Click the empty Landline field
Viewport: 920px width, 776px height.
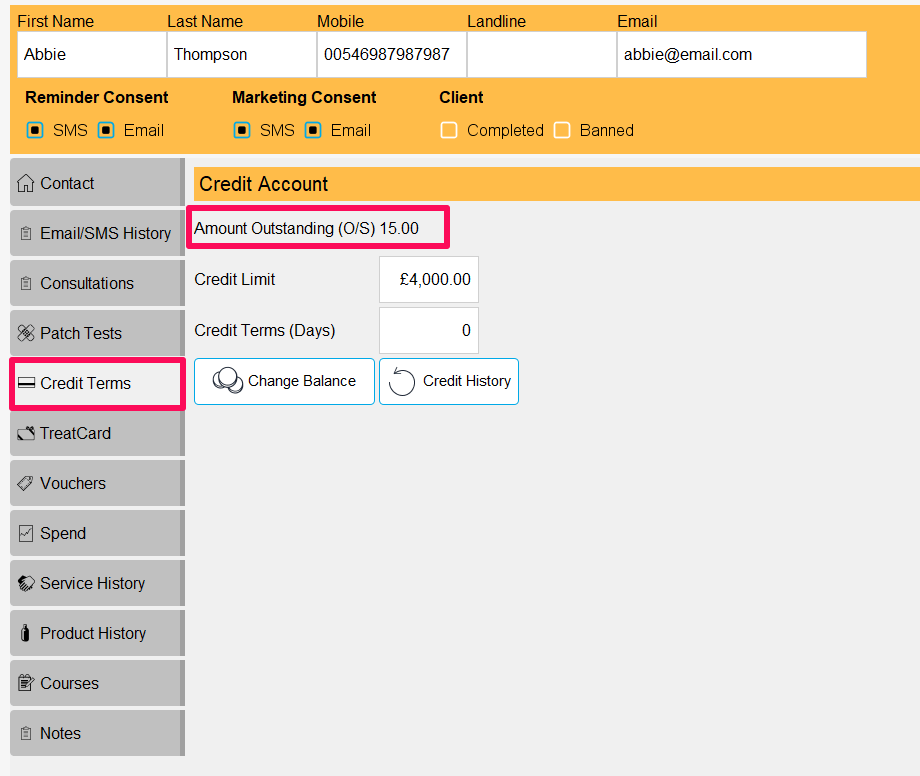[542, 55]
